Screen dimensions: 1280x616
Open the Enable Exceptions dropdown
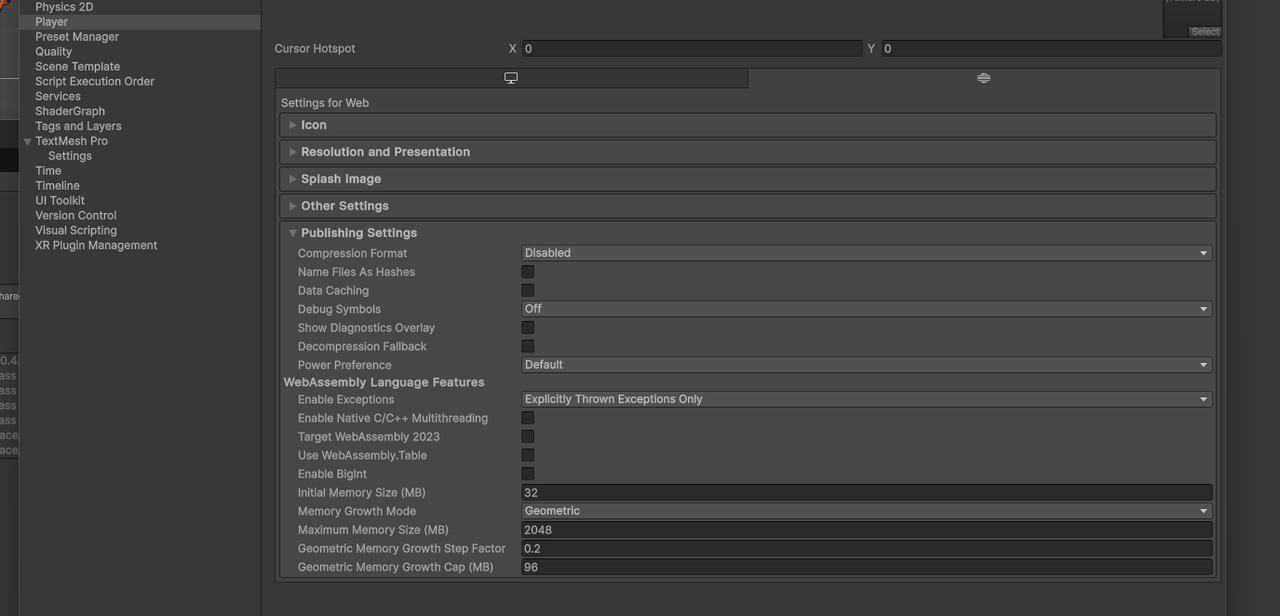(x=866, y=399)
